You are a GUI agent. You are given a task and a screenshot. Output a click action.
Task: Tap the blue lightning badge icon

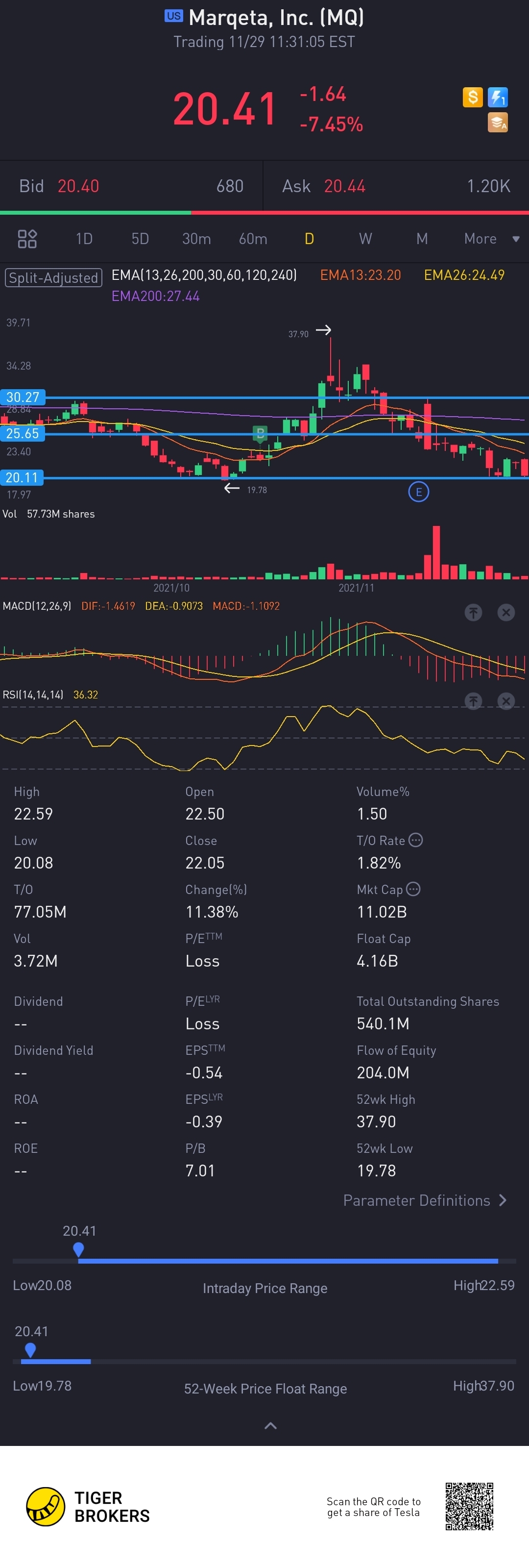click(498, 97)
